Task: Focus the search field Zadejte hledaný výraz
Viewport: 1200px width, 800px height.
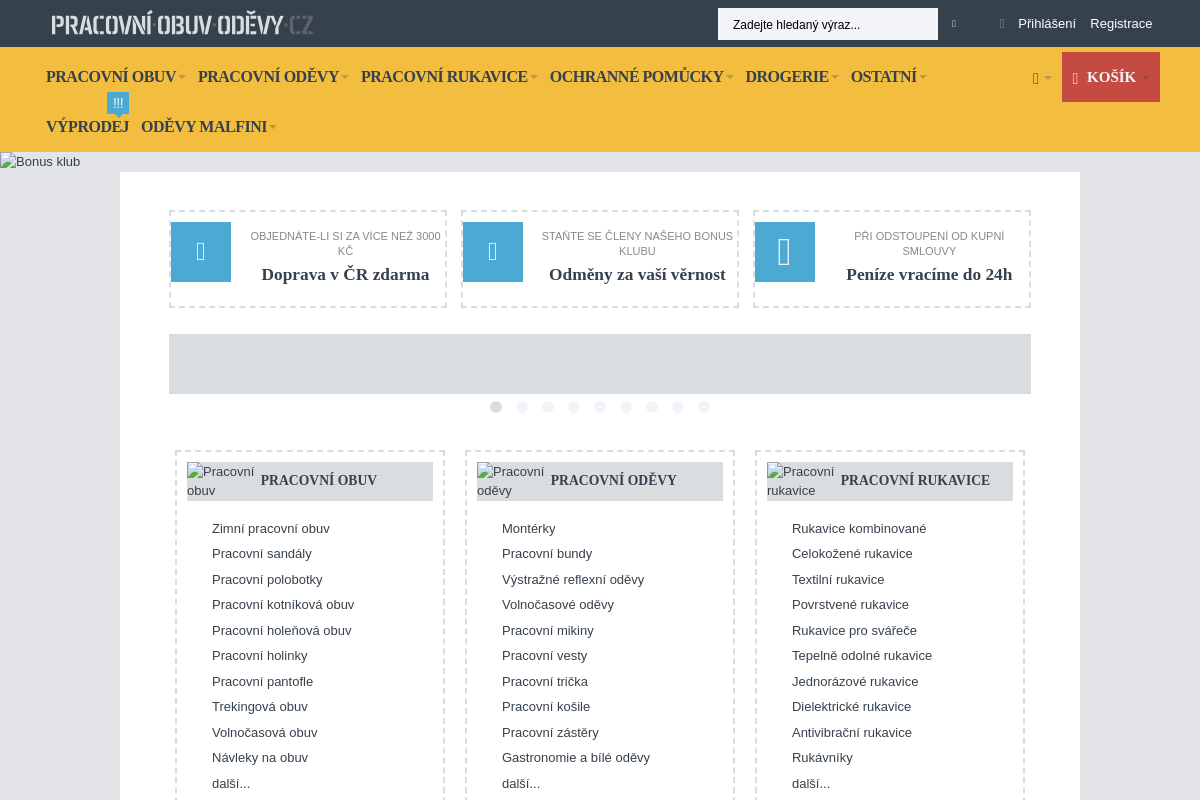Action: [x=827, y=24]
